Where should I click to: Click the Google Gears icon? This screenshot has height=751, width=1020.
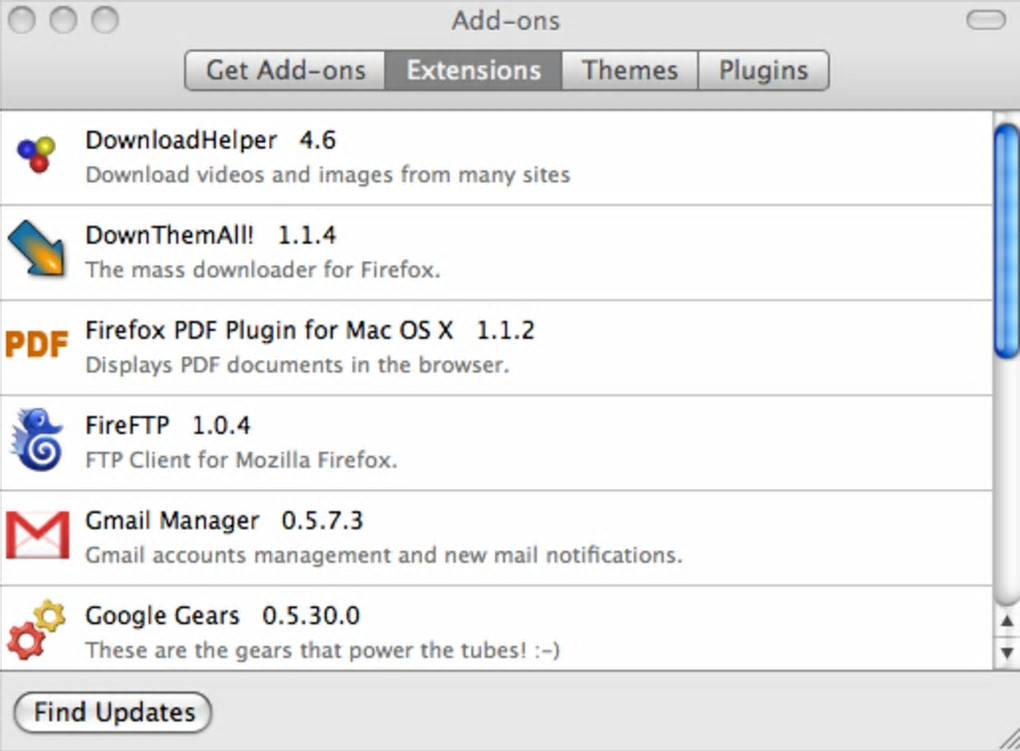37,630
